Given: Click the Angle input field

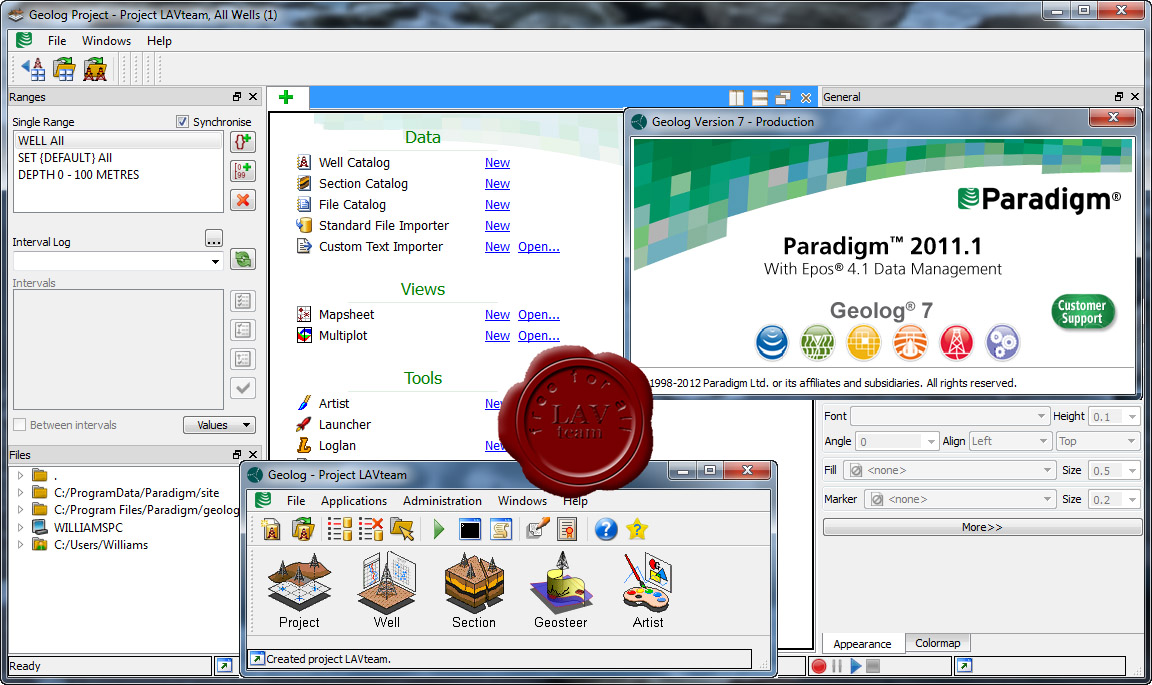Looking at the screenshot, I should click(890, 441).
